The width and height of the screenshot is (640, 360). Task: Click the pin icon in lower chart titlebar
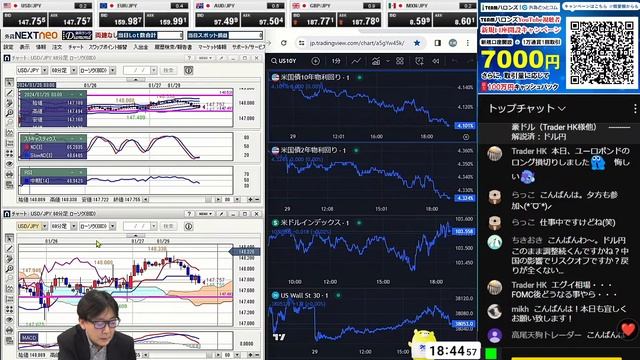(x=221, y=214)
